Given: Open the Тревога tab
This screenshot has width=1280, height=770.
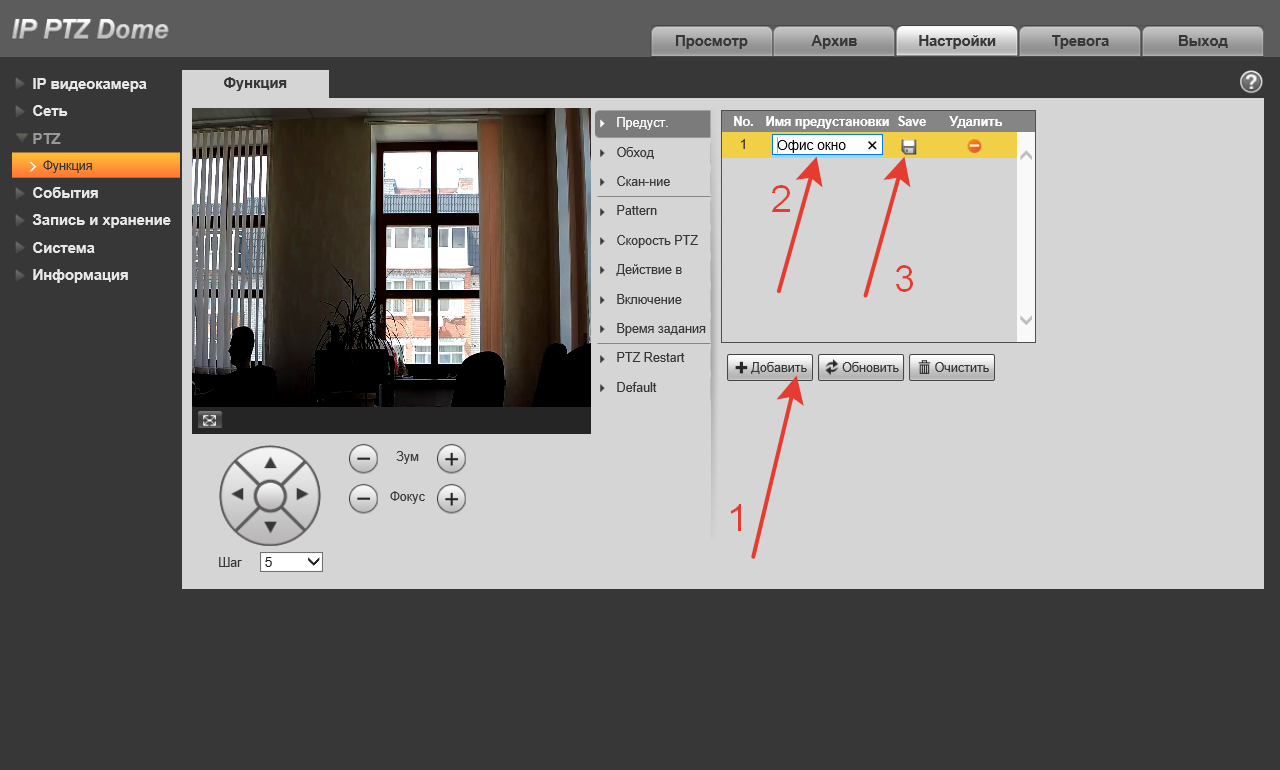Looking at the screenshot, I should click(x=1080, y=41).
